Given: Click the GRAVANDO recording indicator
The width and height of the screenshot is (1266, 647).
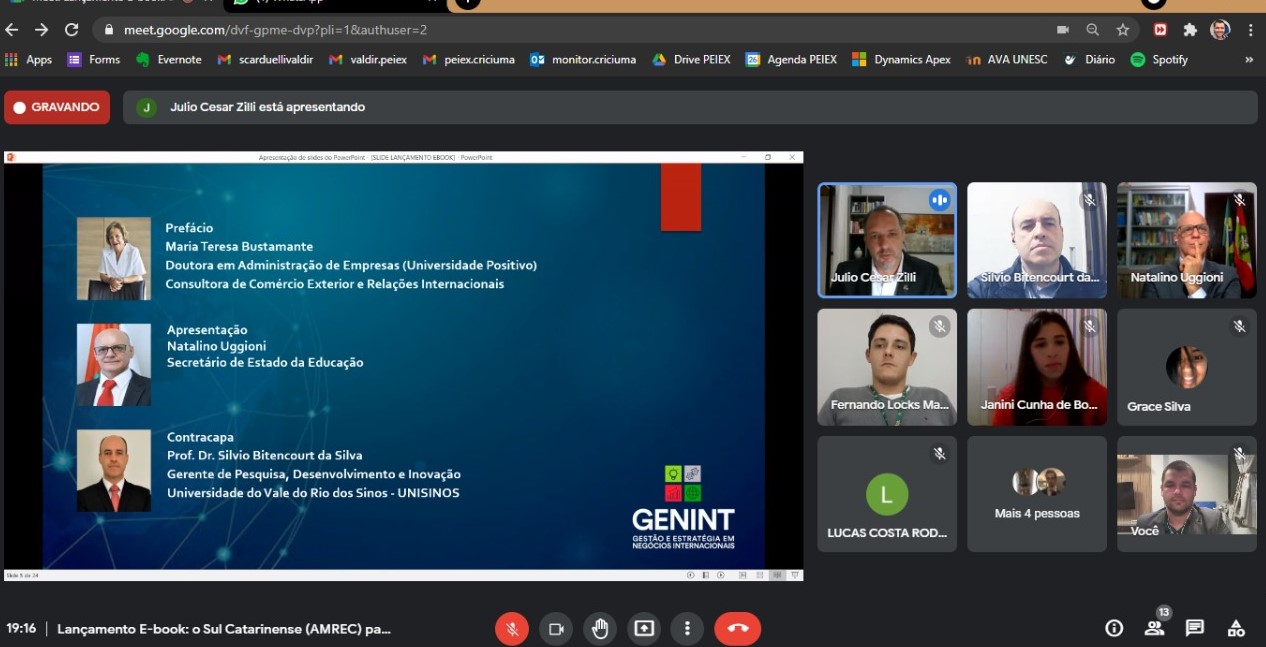Looking at the screenshot, I should coord(57,107).
